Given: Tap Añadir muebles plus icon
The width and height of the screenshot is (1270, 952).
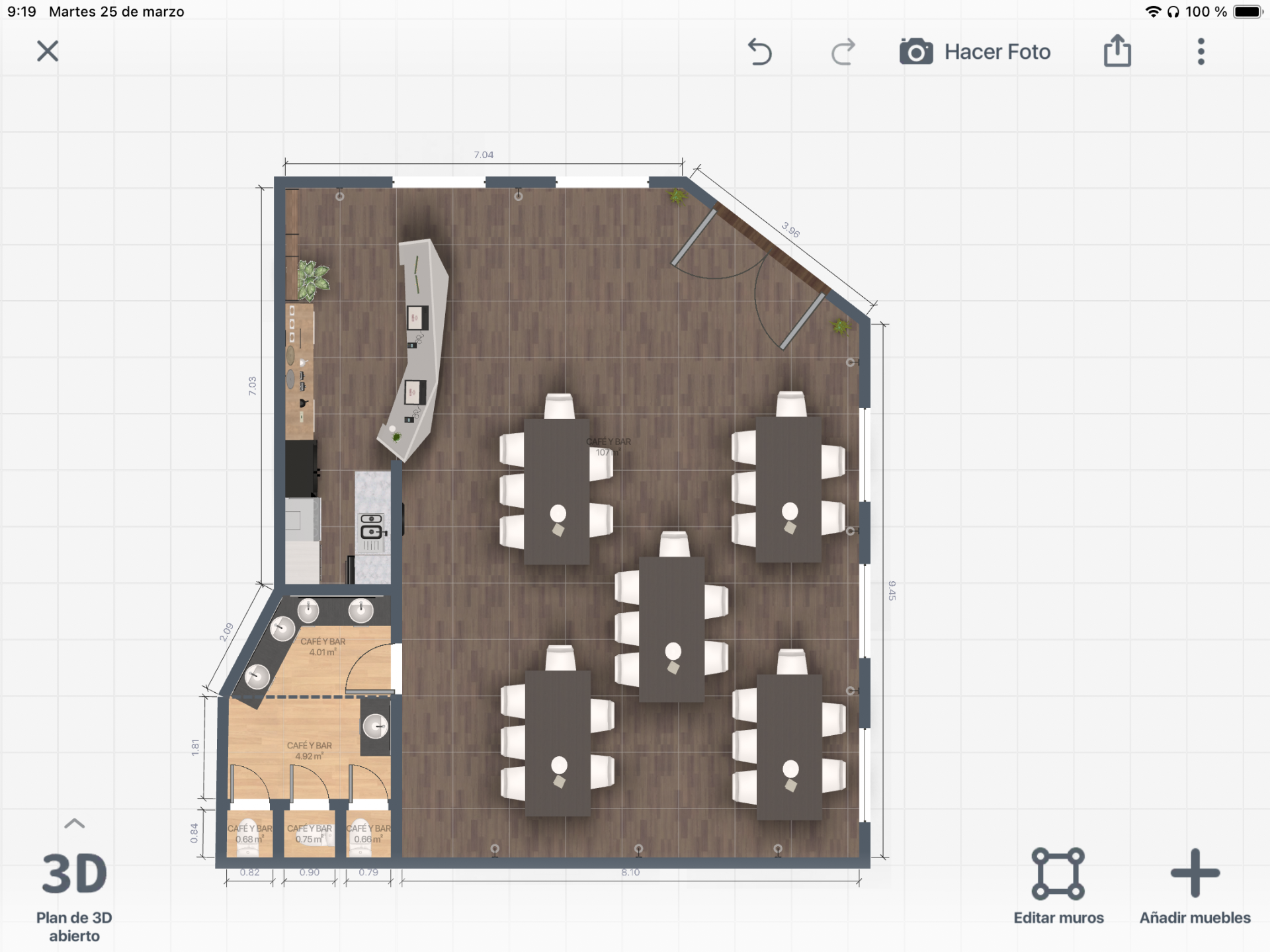Looking at the screenshot, I should tap(1195, 874).
